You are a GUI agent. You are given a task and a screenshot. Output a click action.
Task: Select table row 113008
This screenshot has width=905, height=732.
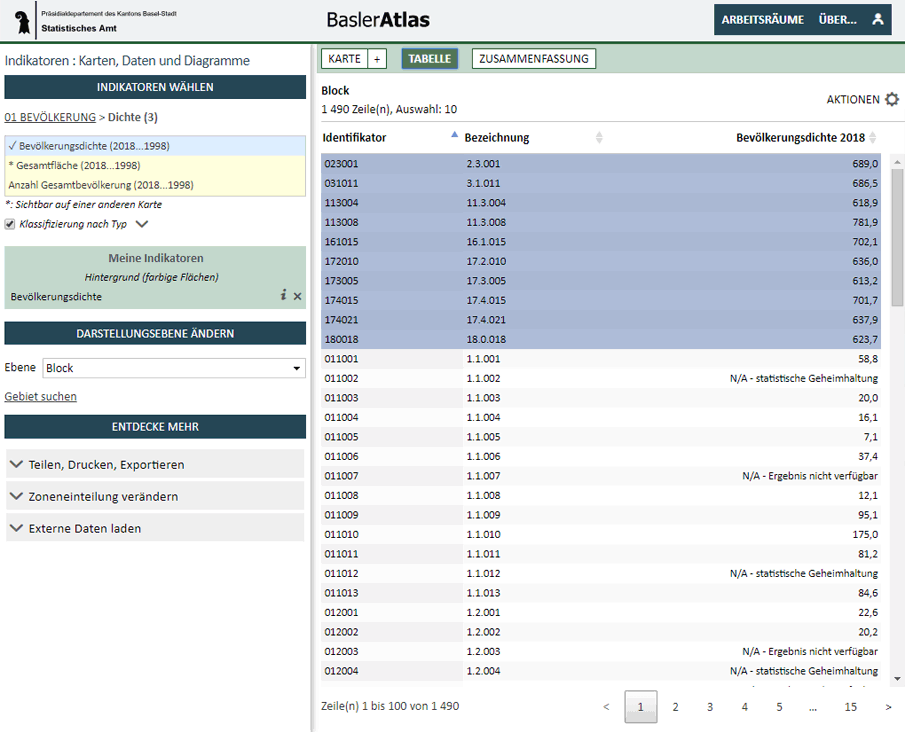coord(601,222)
